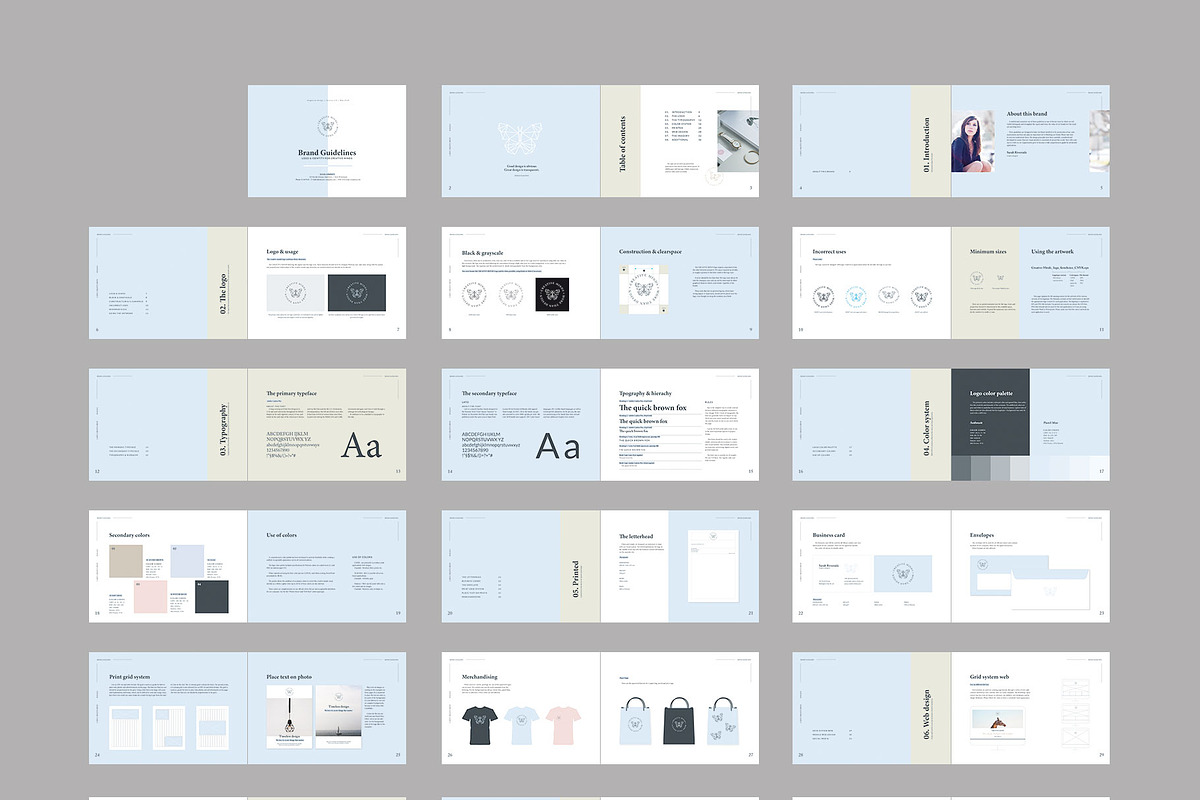Click the "04. Color system" vertical section title
This screenshot has height=800, width=1200.
point(927,429)
